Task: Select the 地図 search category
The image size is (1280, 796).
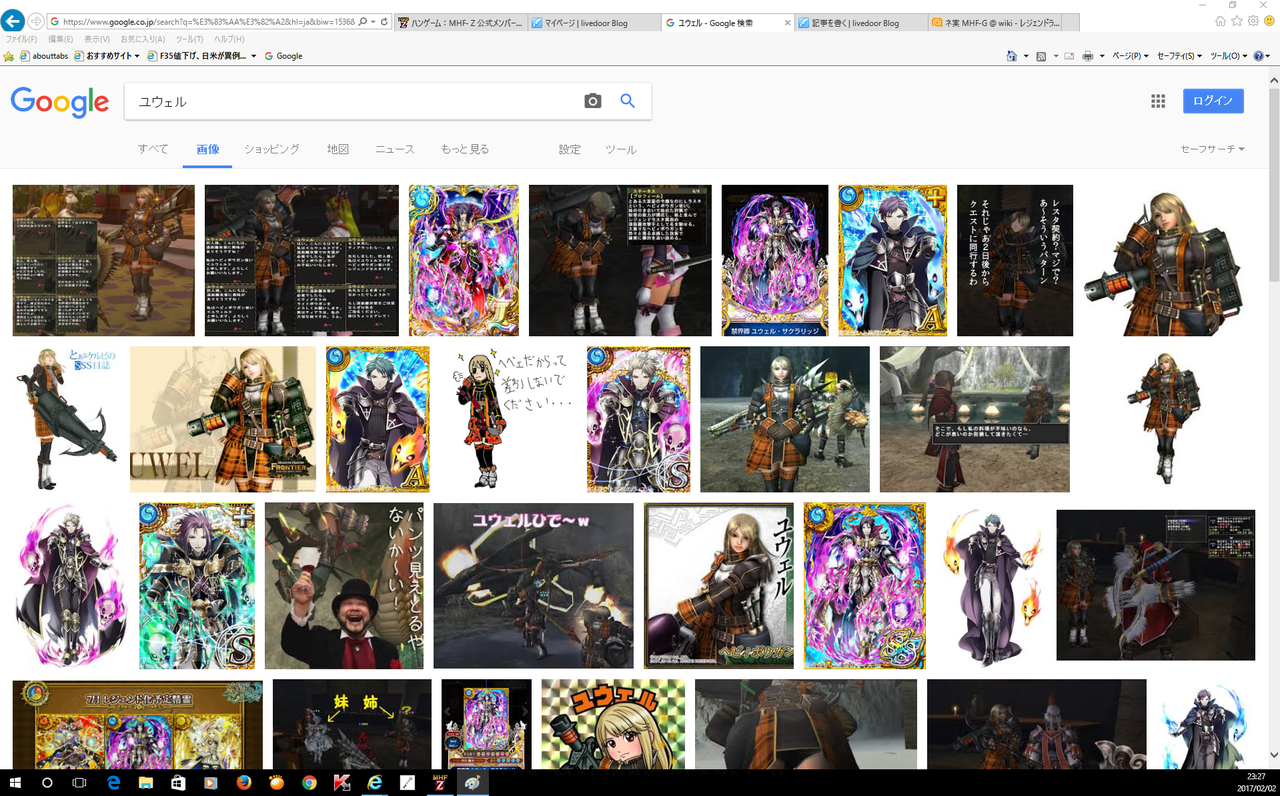Action: pos(338,149)
